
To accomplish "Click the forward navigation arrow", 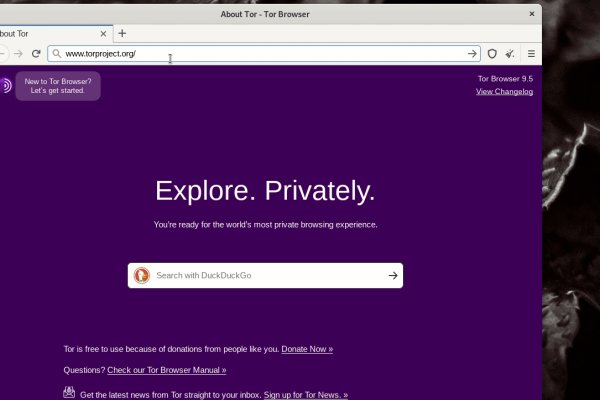I will pos(18,54).
